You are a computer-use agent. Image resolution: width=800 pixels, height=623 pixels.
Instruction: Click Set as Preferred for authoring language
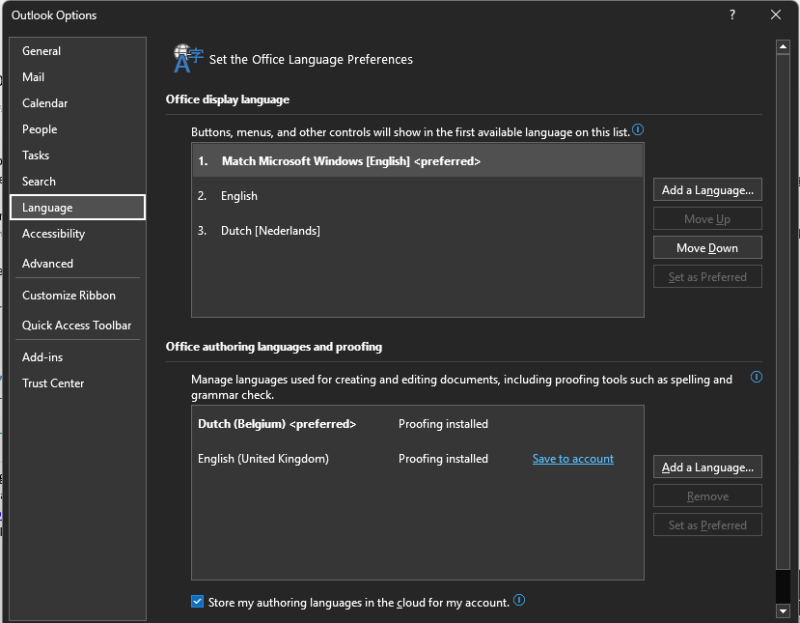[707, 525]
